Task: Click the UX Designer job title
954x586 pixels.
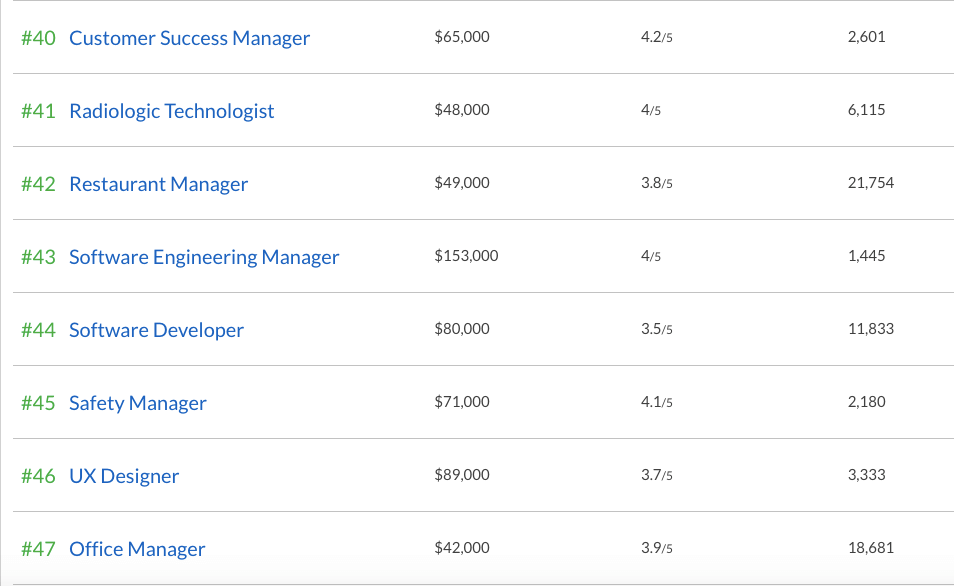Action: pos(124,476)
